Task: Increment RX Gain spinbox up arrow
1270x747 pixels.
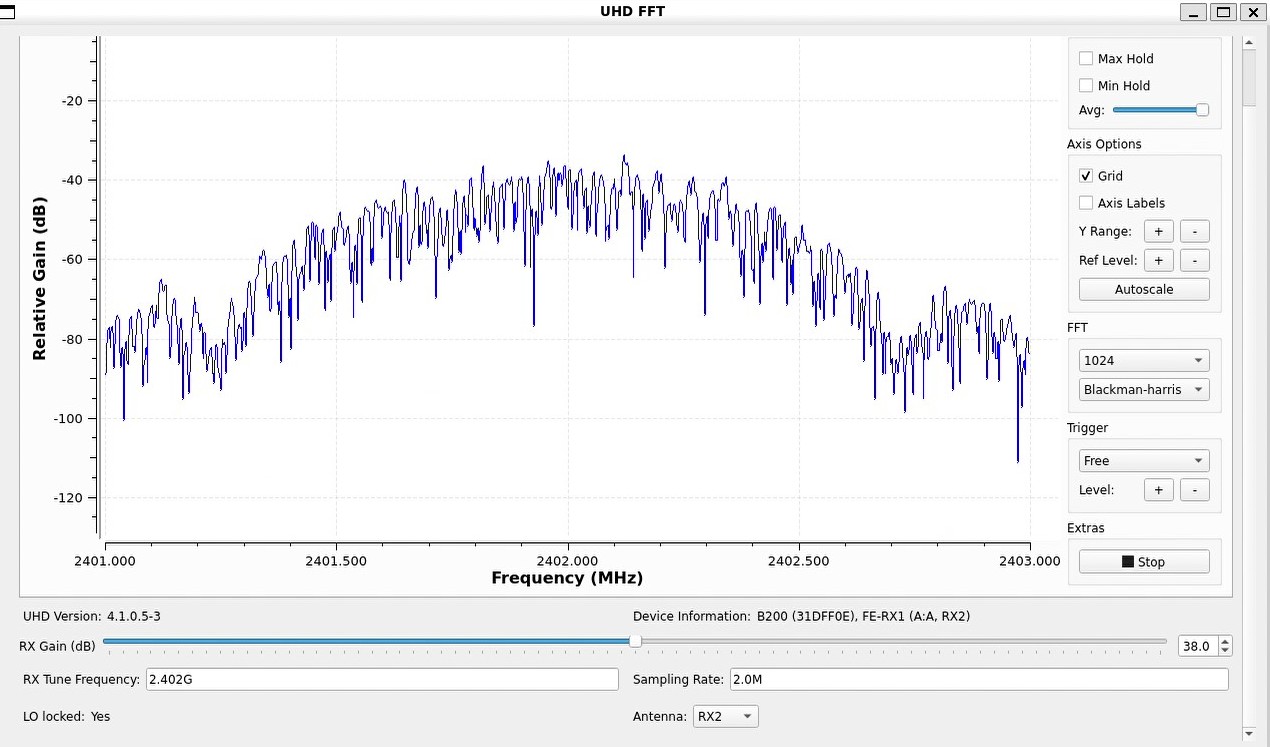Action: (x=1225, y=642)
